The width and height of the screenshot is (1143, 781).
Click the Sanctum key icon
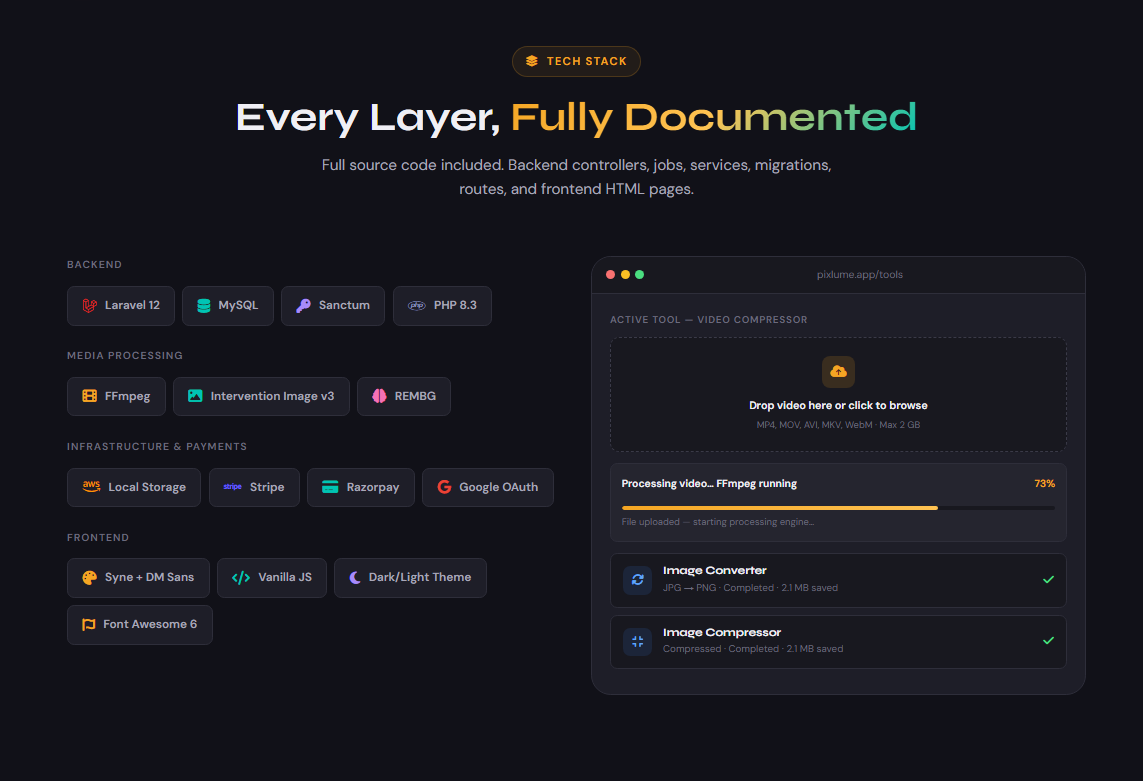coord(303,306)
